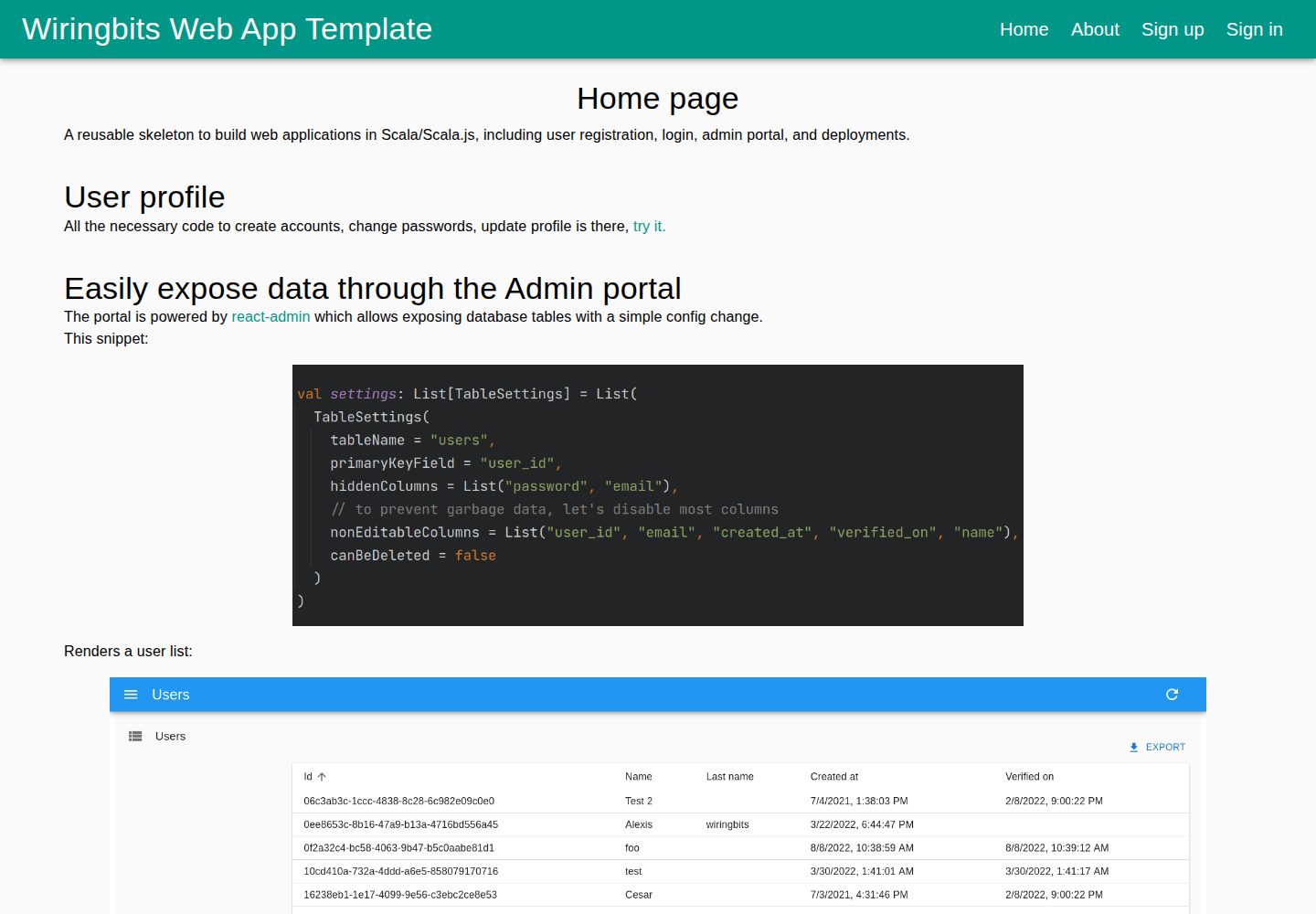Go to the About page

(1095, 29)
